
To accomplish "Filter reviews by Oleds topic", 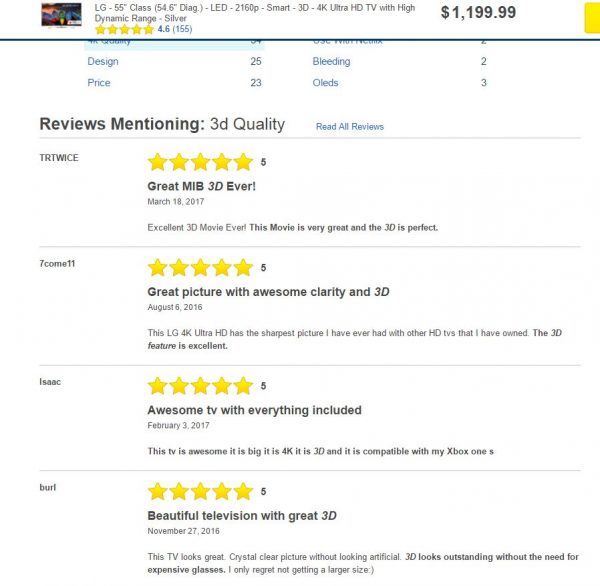I will click(x=325, y=83).
